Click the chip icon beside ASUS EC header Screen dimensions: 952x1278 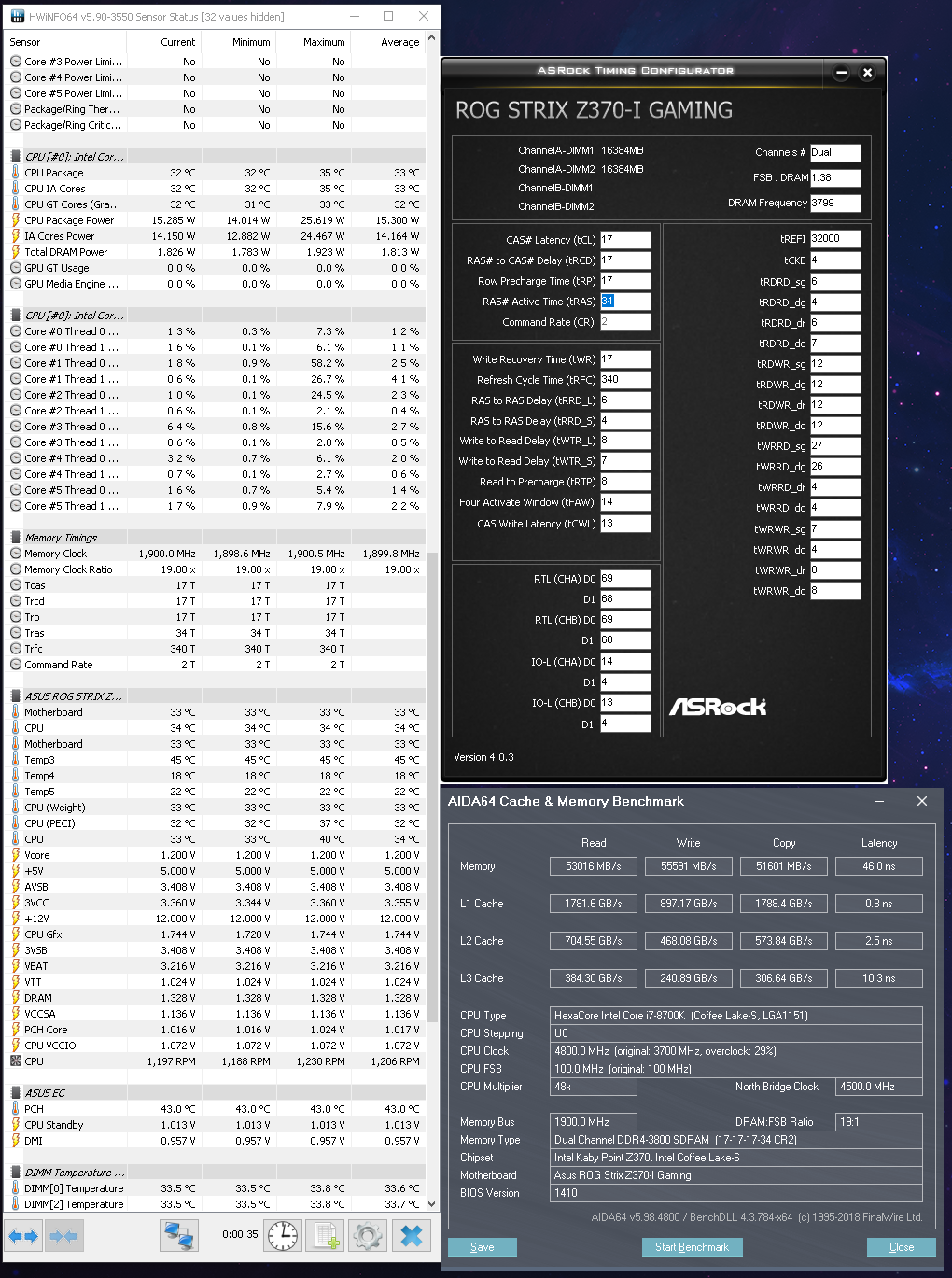click(16, 1093)
